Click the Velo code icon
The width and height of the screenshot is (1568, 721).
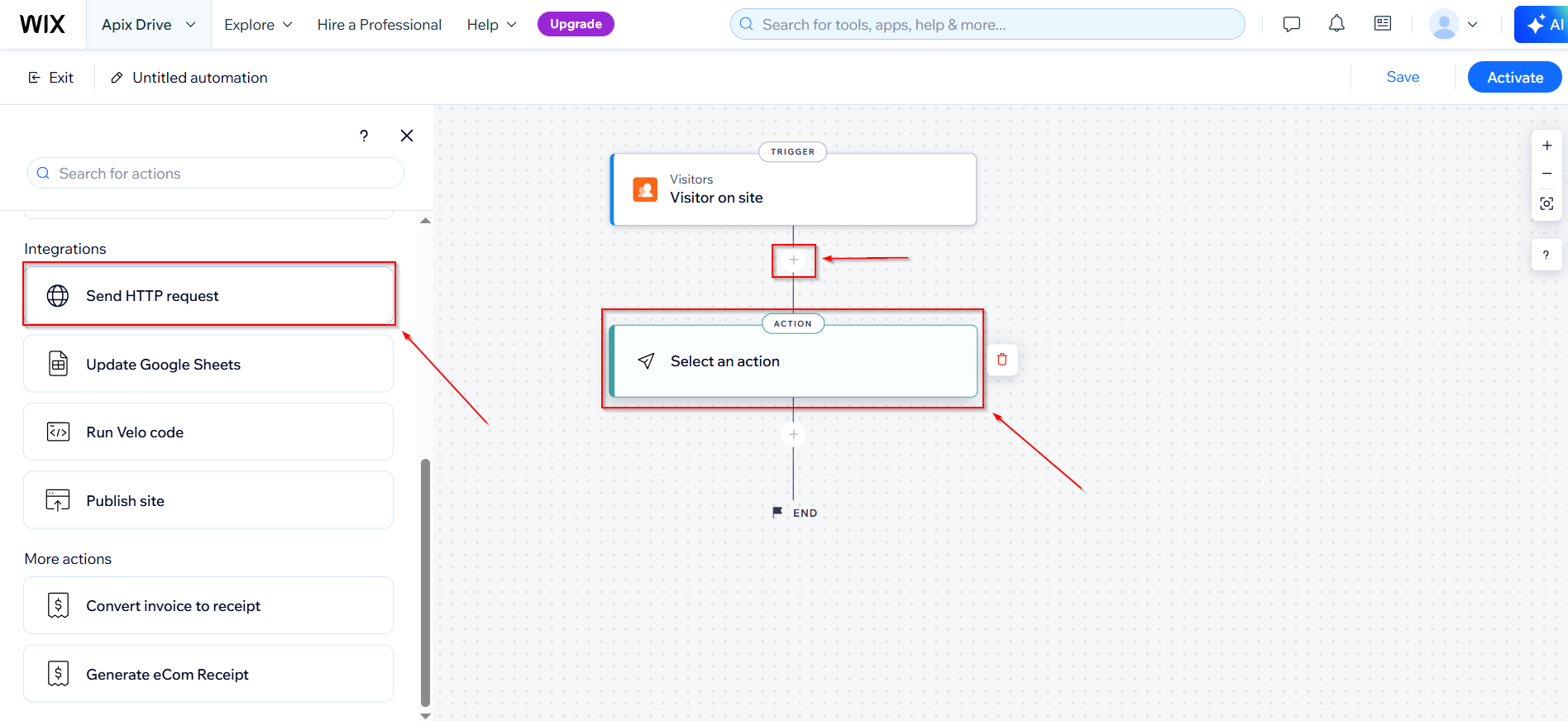(x=58, y=432)
